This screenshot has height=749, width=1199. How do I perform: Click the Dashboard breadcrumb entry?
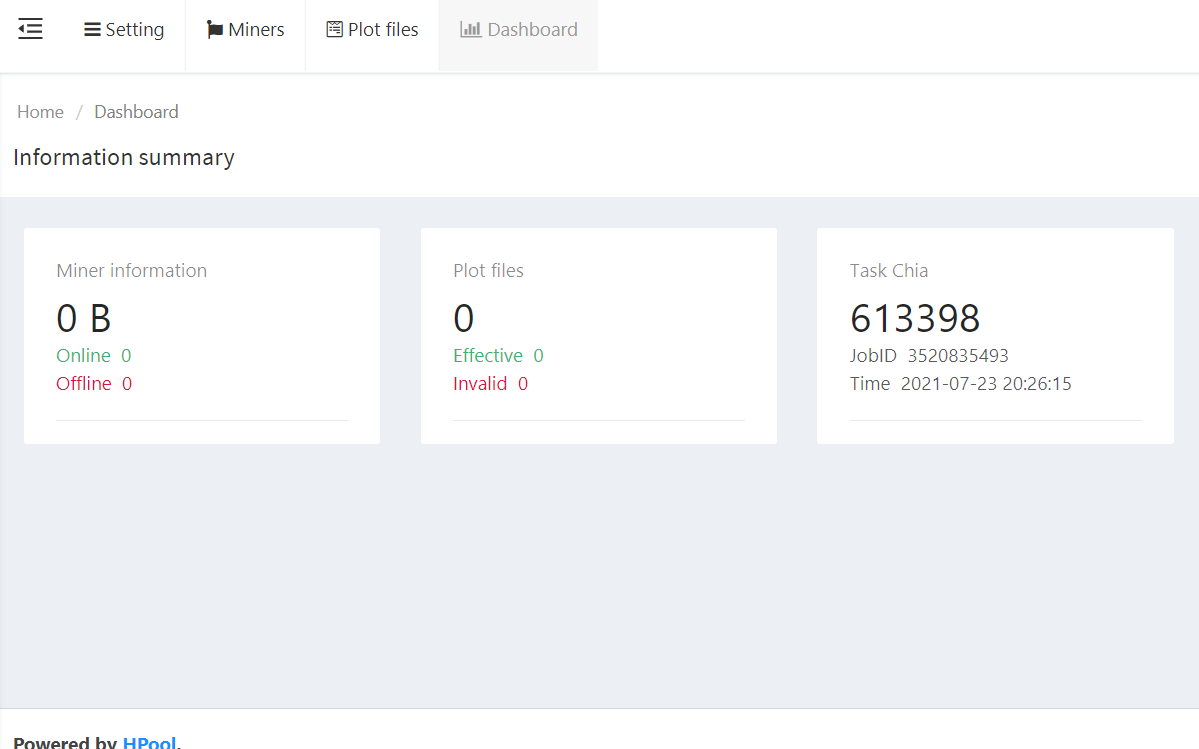136,111
